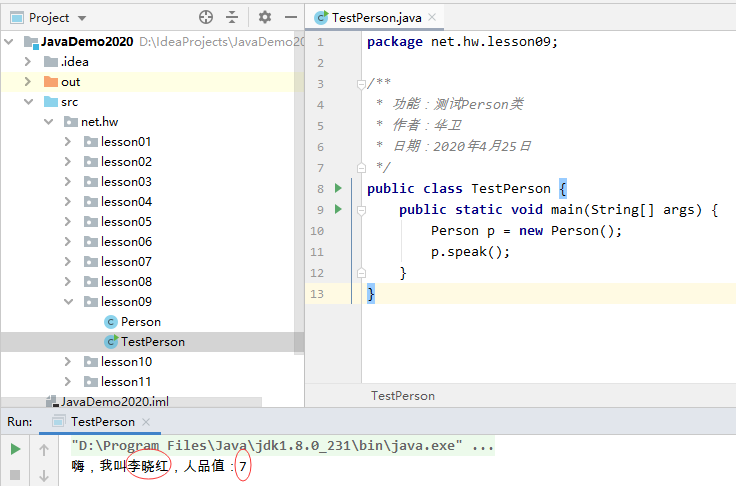Open Project panel settings gear
736x486 pixels.
click(265, 17)
